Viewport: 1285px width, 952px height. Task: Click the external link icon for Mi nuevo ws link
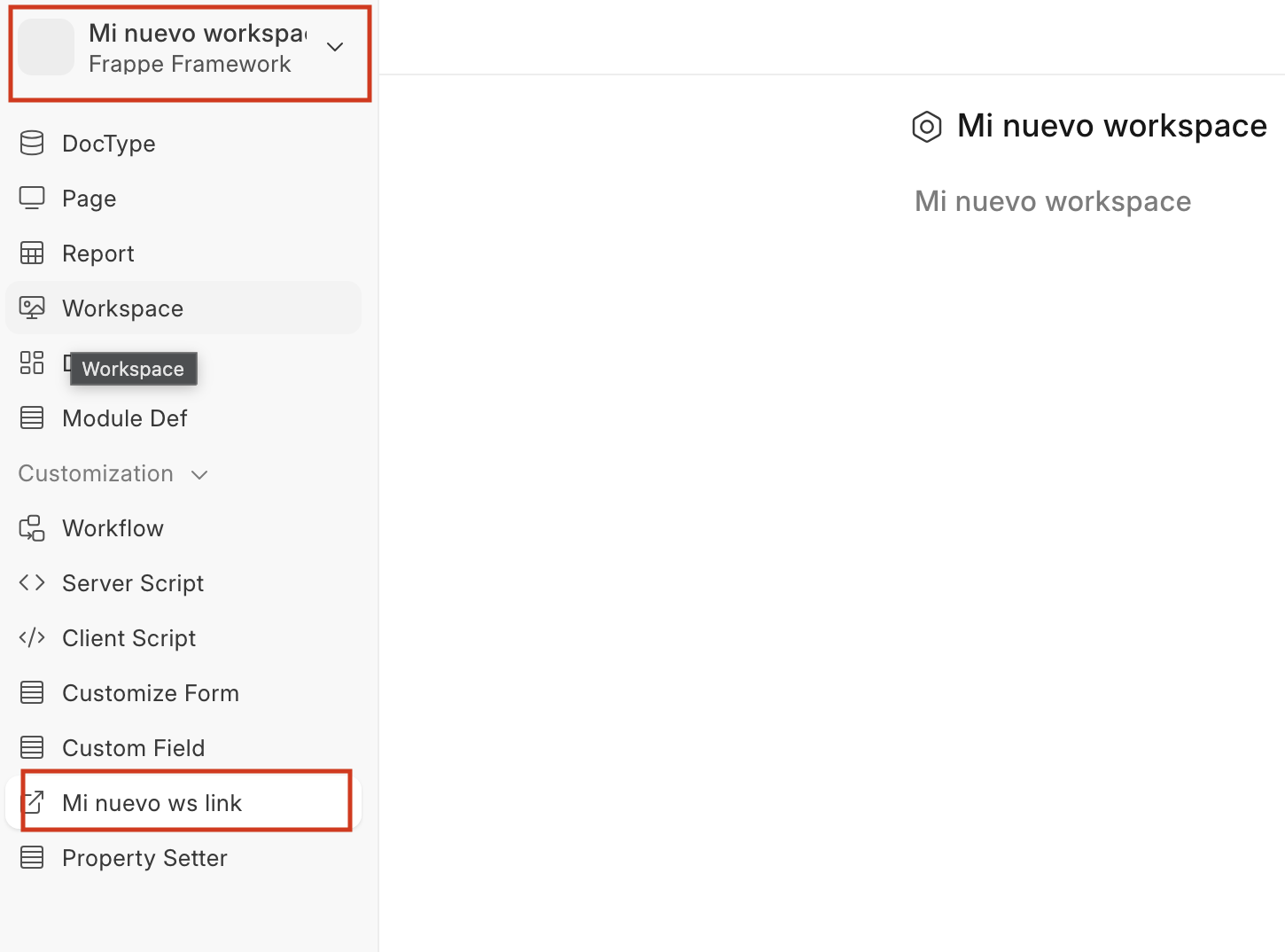click(x=33, y=802)
